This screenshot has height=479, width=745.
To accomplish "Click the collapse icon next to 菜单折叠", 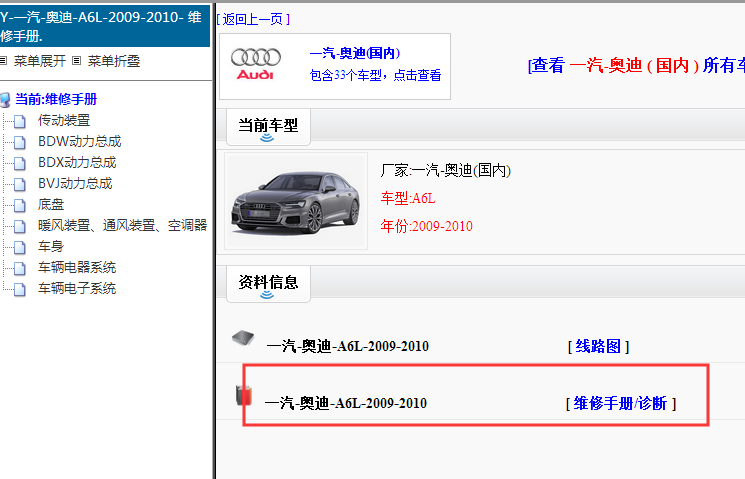I will (x=76, y=61).
